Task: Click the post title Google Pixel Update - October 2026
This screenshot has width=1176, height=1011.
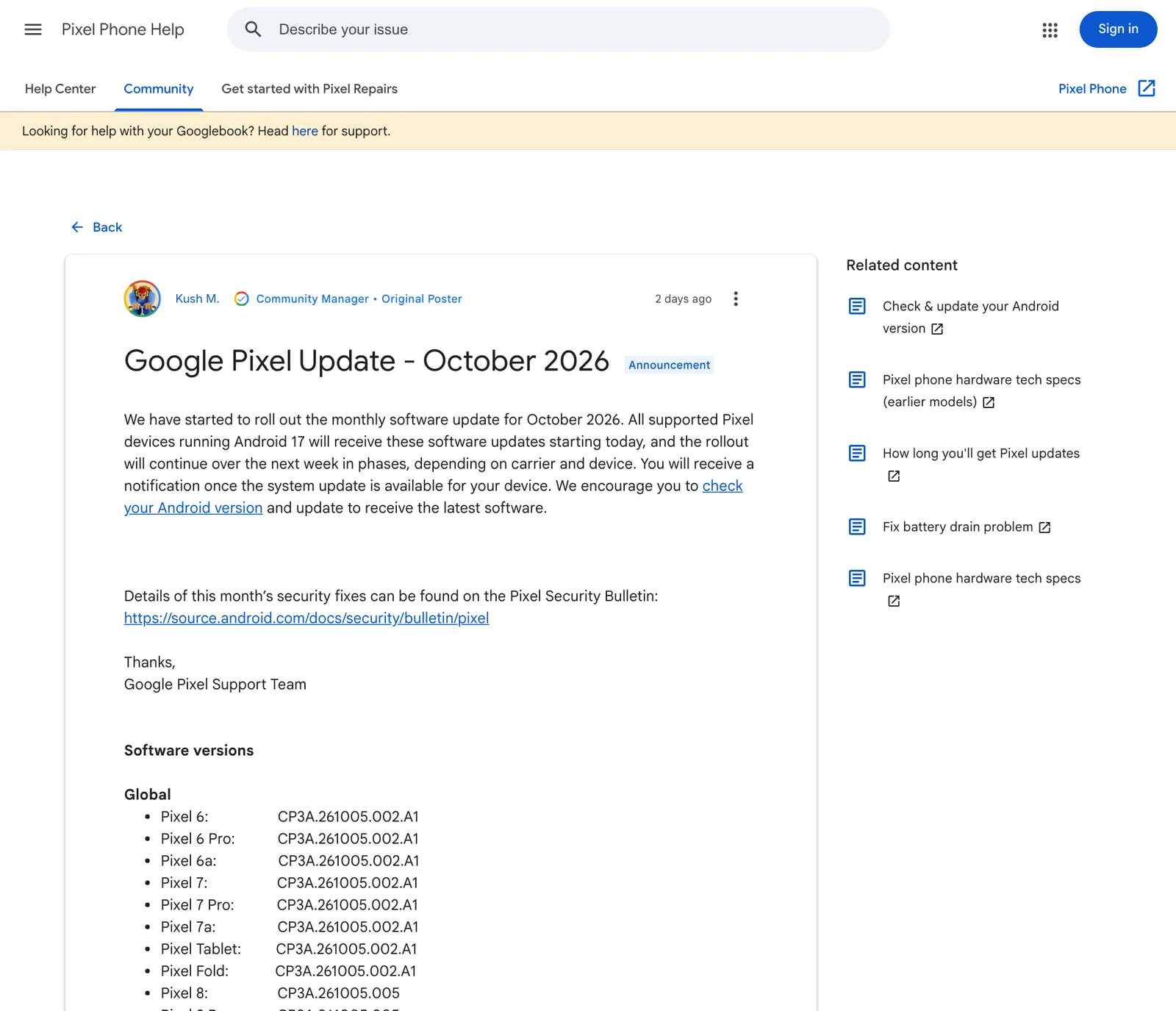Action: coord(367,361)
